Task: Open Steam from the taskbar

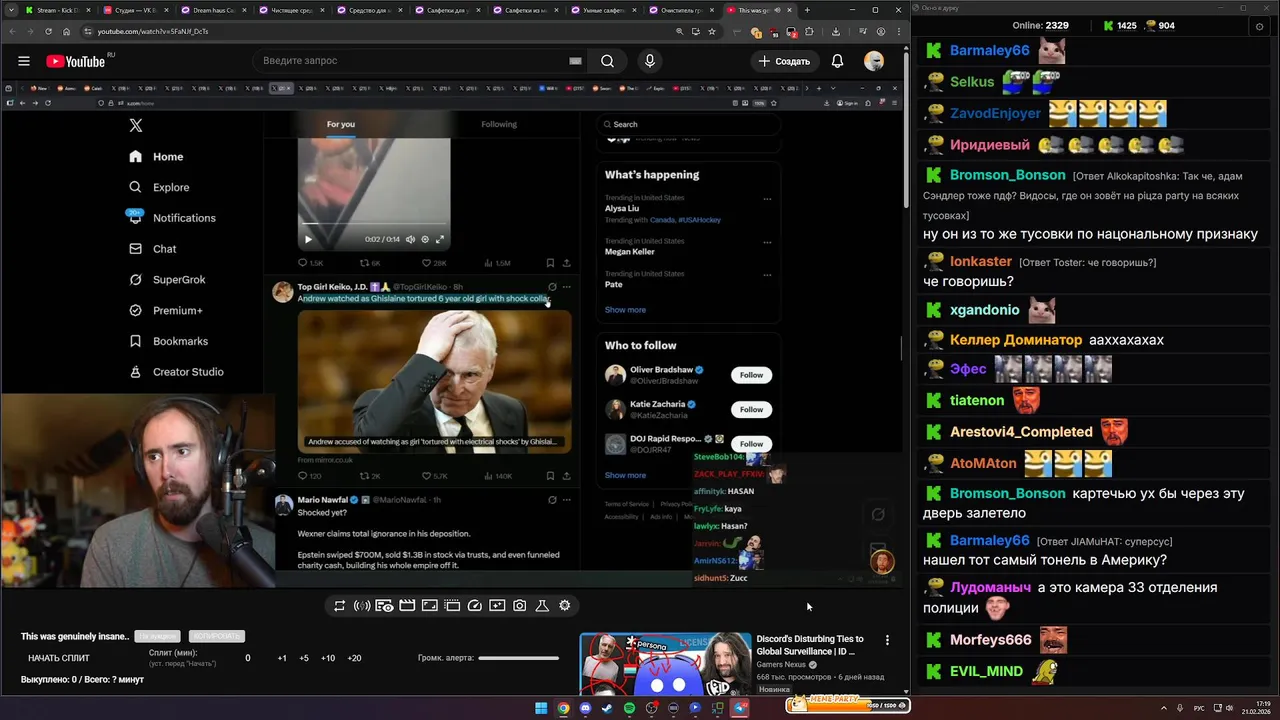Action: [607, 708]
